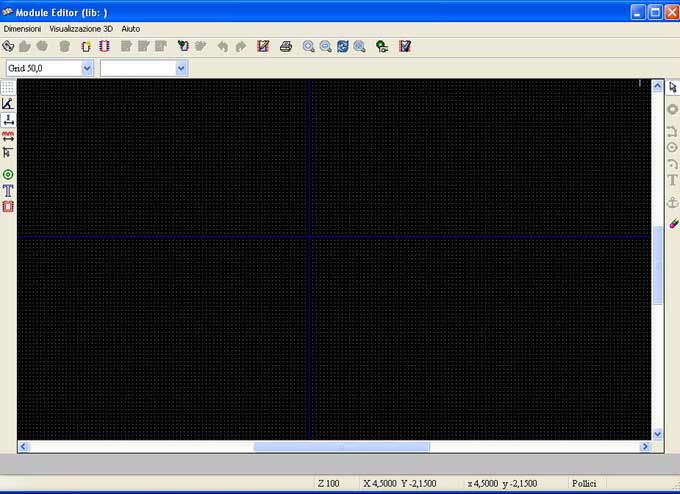Click the Z 100 zoom status field

[x=328, y=483]
